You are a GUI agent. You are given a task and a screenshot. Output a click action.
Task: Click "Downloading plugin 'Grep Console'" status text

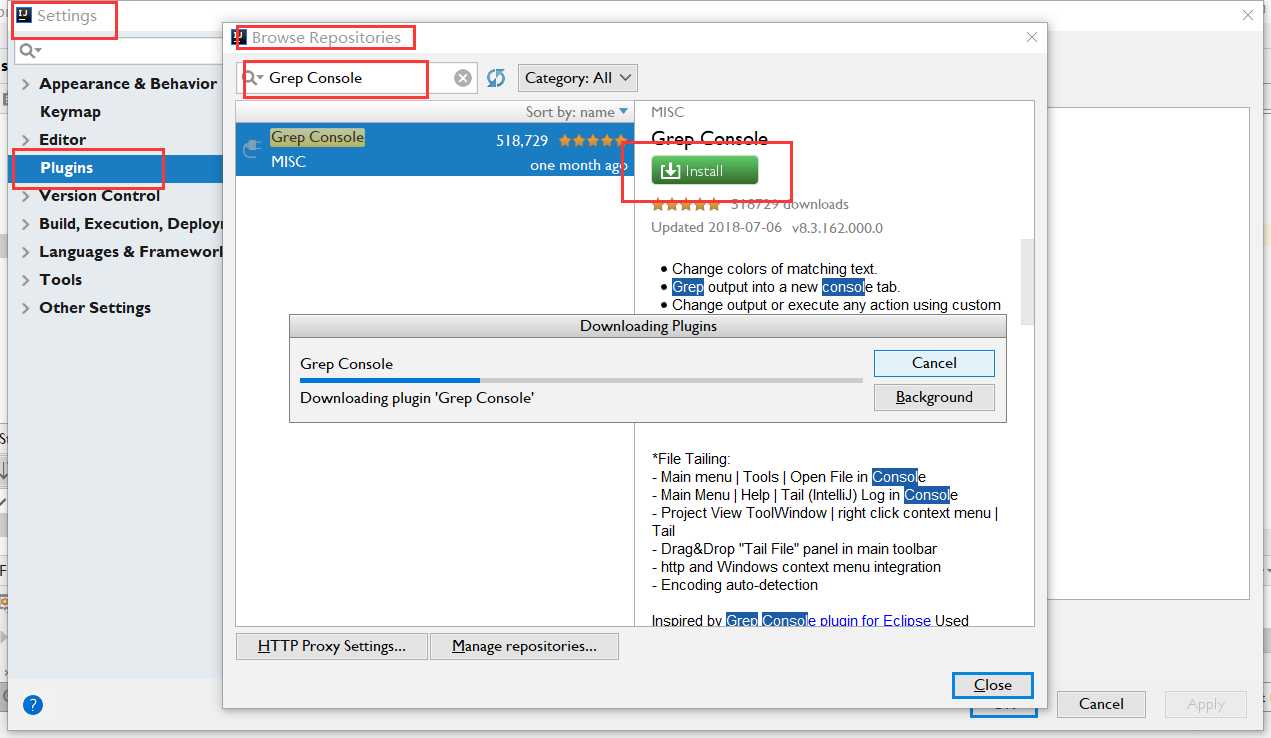click(417, 398)
